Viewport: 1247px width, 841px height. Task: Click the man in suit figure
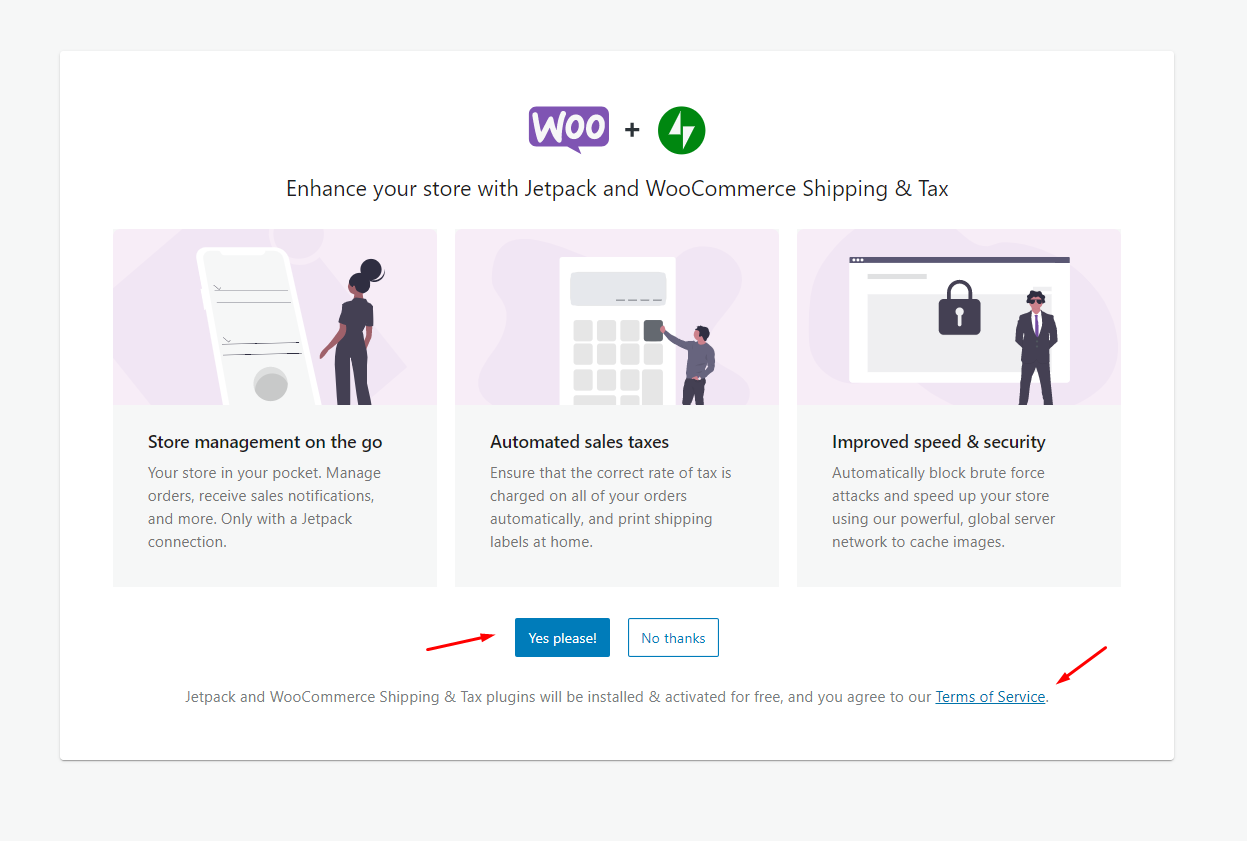[x=1035, y=345]
